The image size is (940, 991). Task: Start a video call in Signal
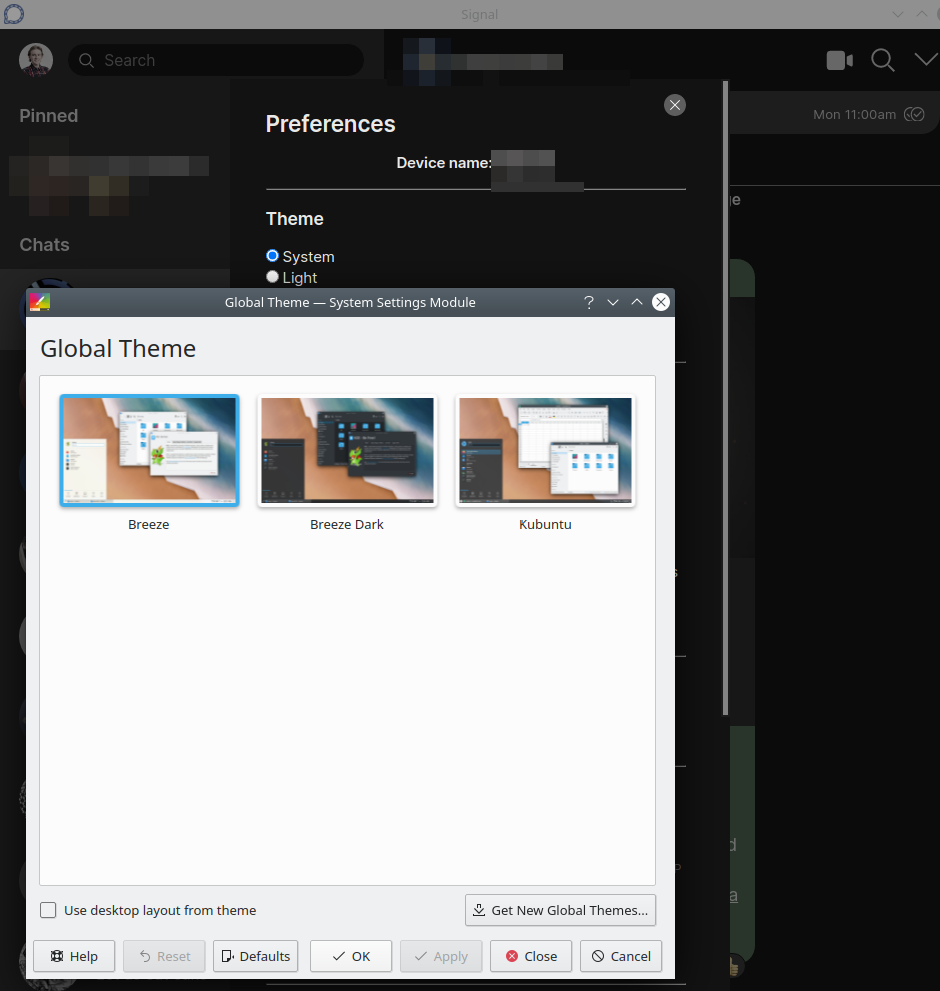[839, 61]
